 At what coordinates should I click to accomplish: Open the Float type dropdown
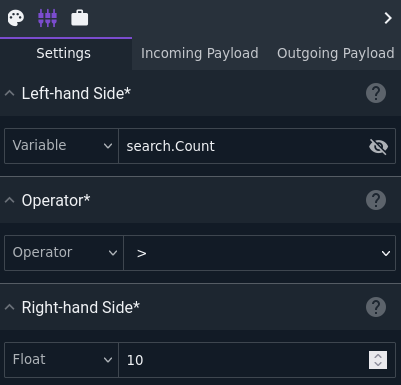61,360
